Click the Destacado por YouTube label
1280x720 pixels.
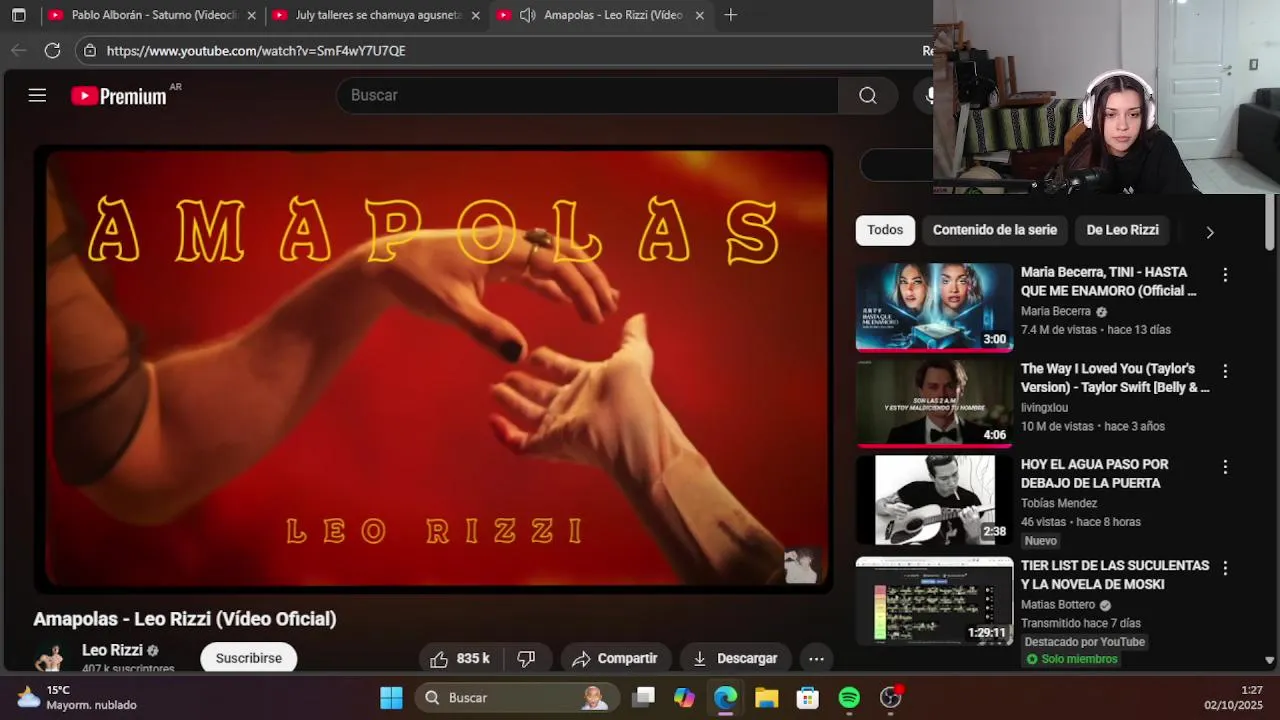pos(1084,642)
